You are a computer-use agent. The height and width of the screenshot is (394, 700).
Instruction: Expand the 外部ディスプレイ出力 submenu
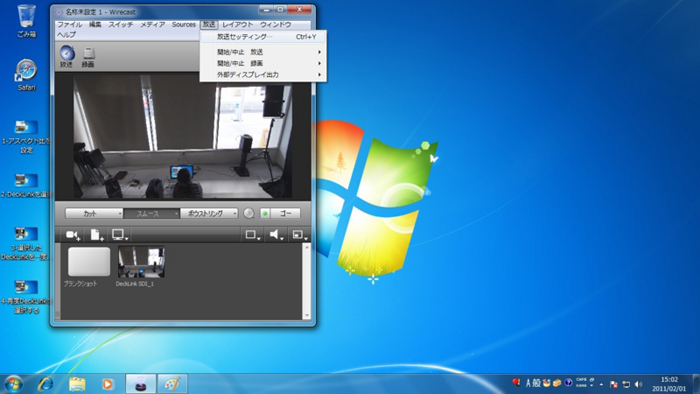263,75
